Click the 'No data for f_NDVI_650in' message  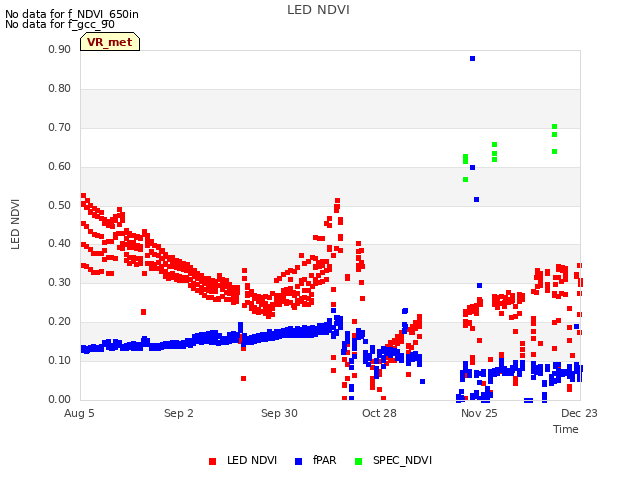[x=72, y=14]
